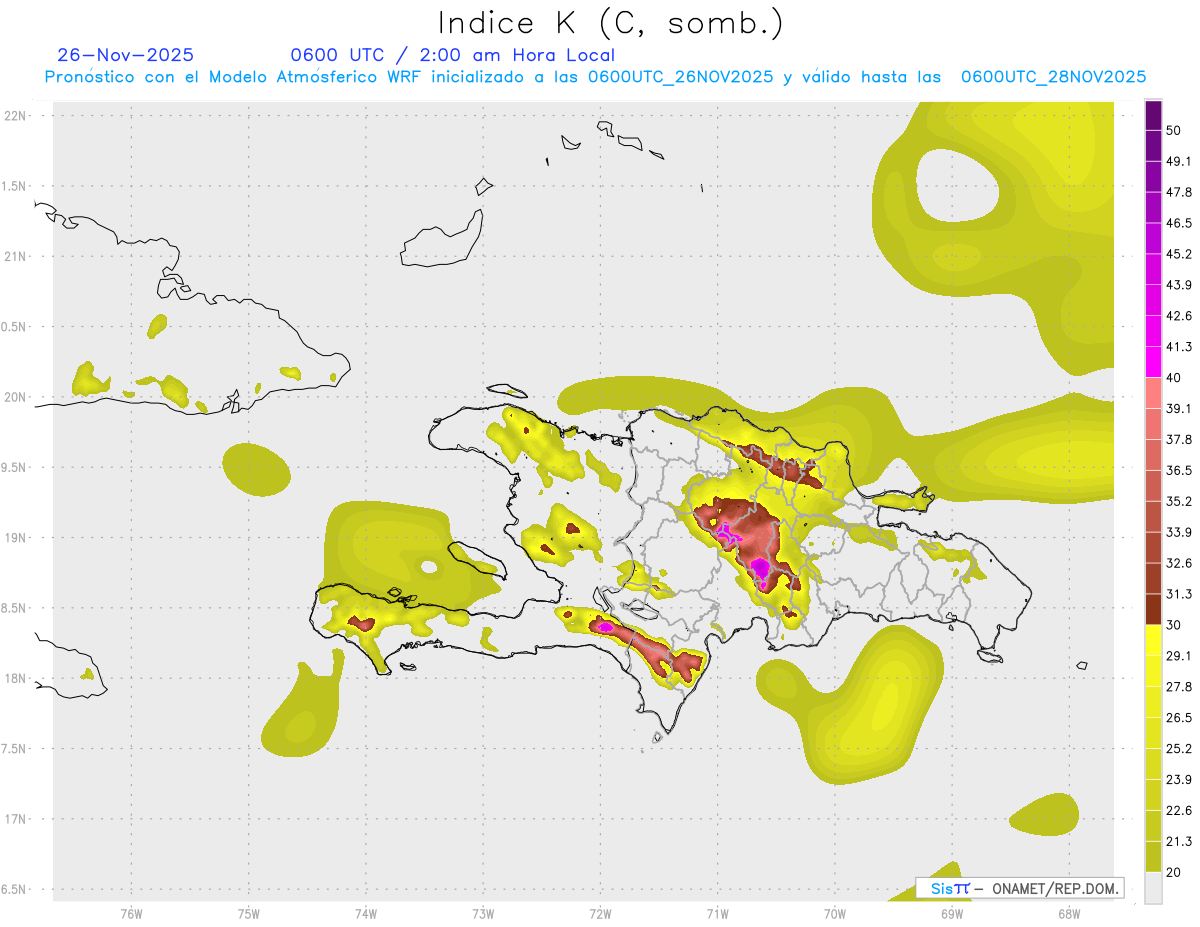Click the color scale value 41.3
This screenshot has width=1200, height=927.
point(1179,347)
